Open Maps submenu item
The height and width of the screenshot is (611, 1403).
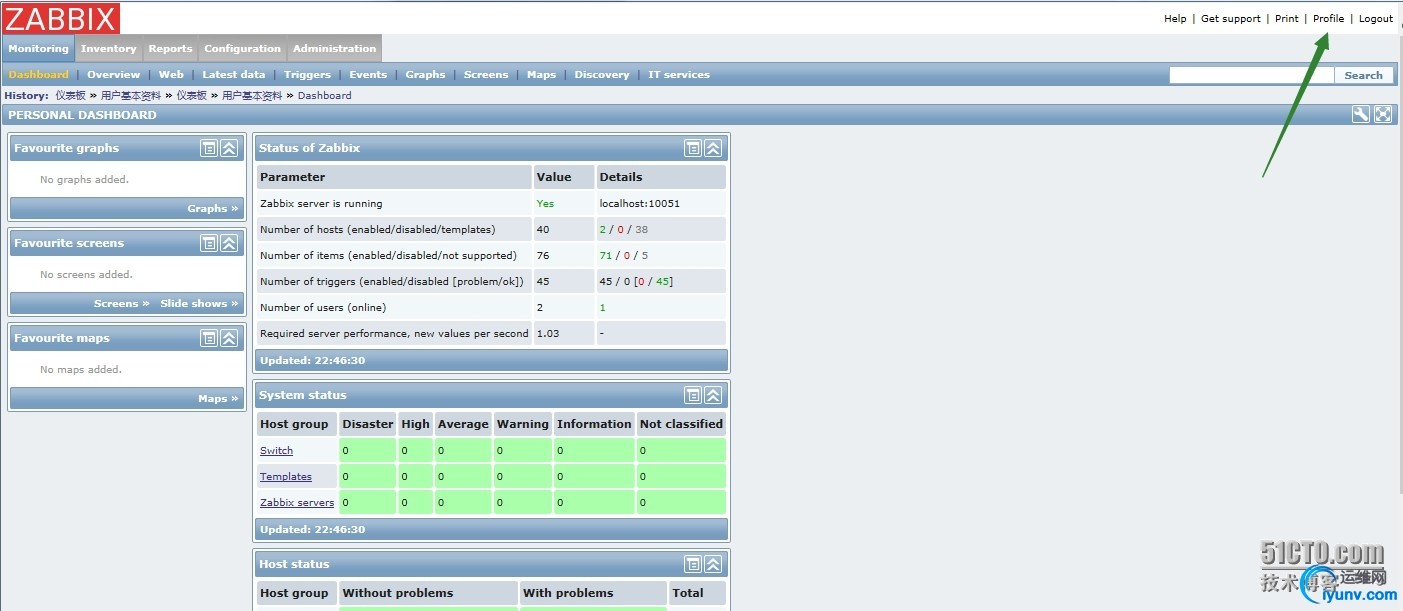tap(541, 75)
